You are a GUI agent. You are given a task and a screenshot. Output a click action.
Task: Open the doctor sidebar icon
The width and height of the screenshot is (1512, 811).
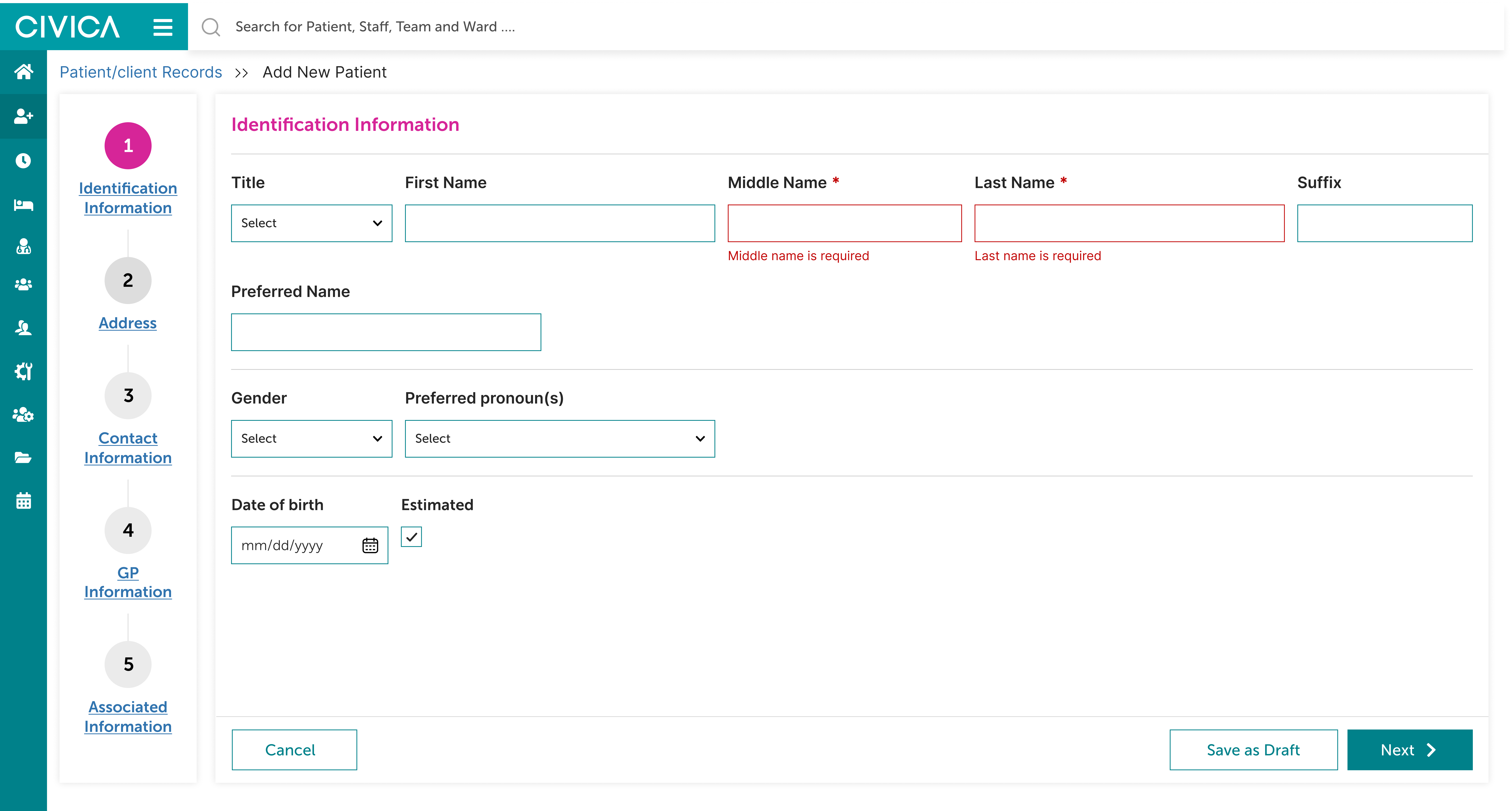24,246
